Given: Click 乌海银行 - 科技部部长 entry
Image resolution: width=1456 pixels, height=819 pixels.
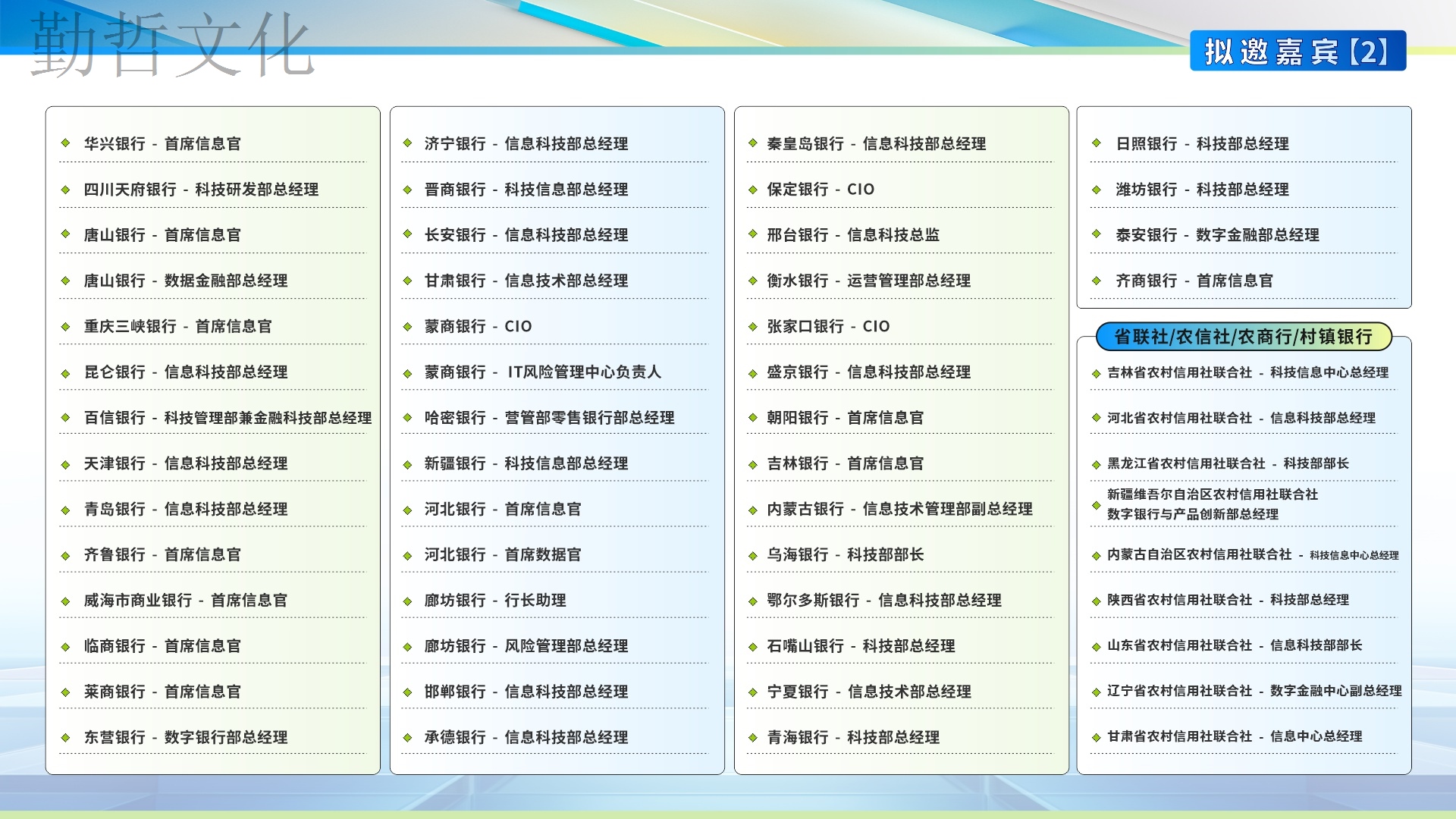Looking at the screenshot, I should point(846,554).
